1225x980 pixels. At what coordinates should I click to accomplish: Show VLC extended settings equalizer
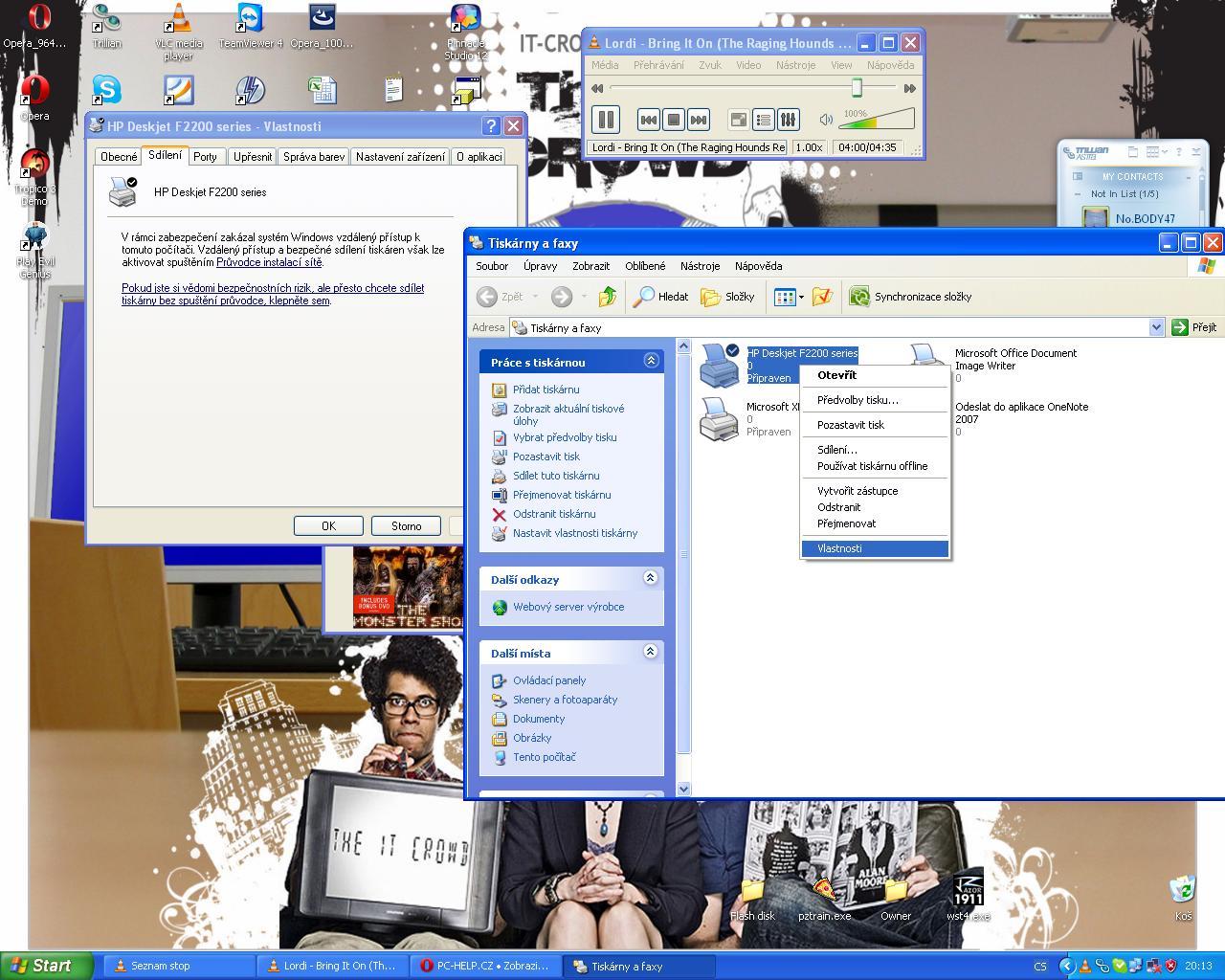click(x=788, y=120)
